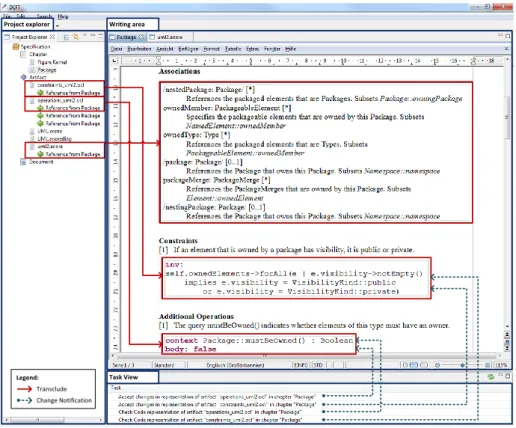This screenshot has height=428, width=516.
Task: Click the zoom percentage value
Action: (x=501, y=365)
